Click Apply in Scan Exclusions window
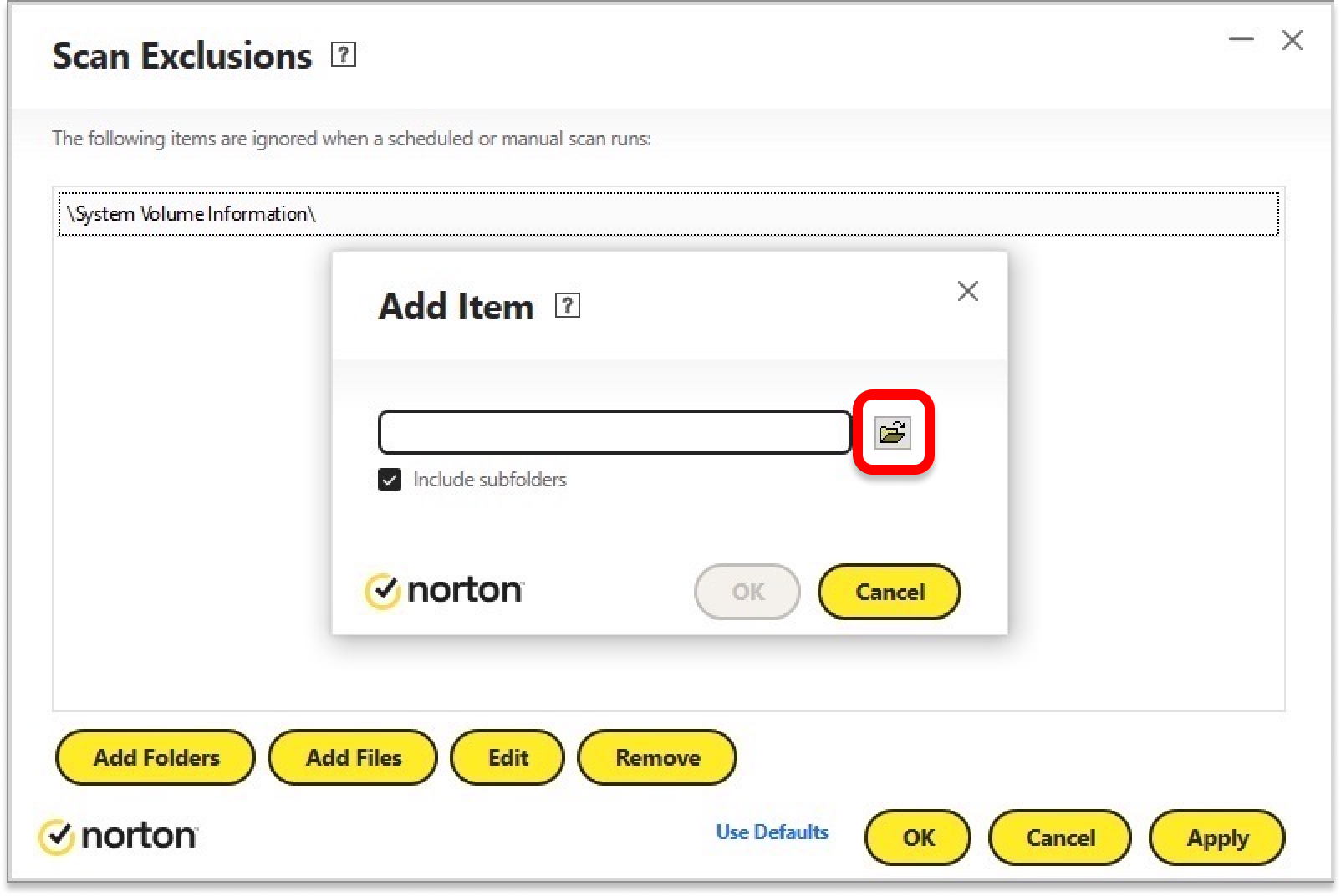 pos(1216,837)
